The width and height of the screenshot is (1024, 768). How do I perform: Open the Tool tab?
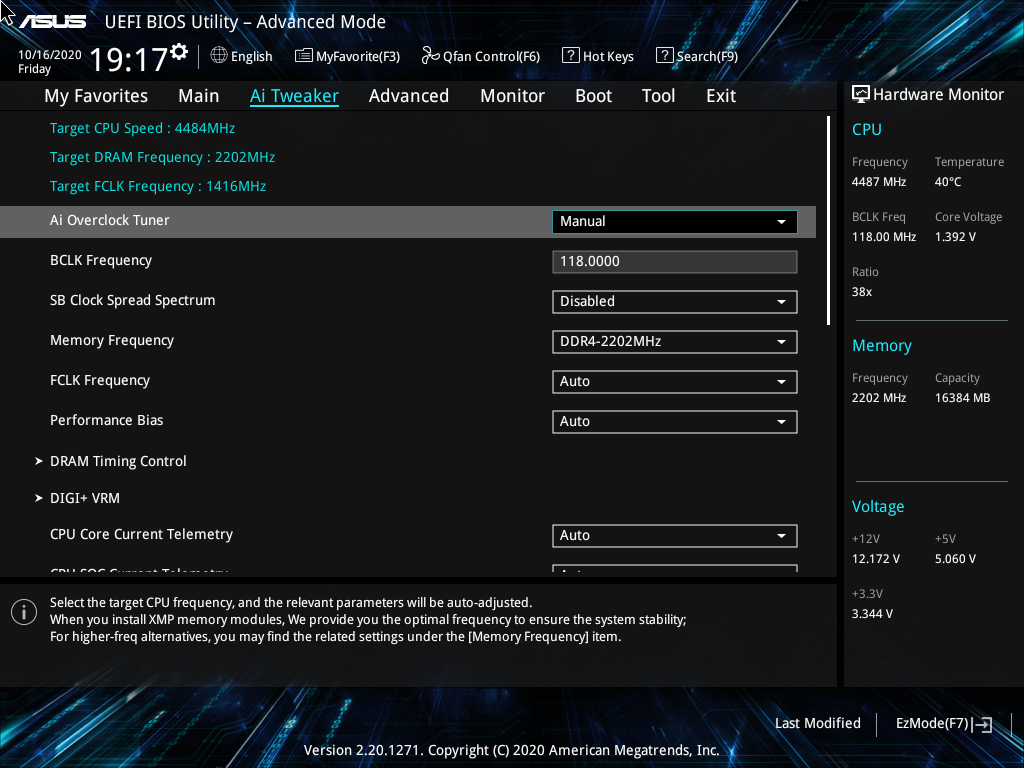658,96
